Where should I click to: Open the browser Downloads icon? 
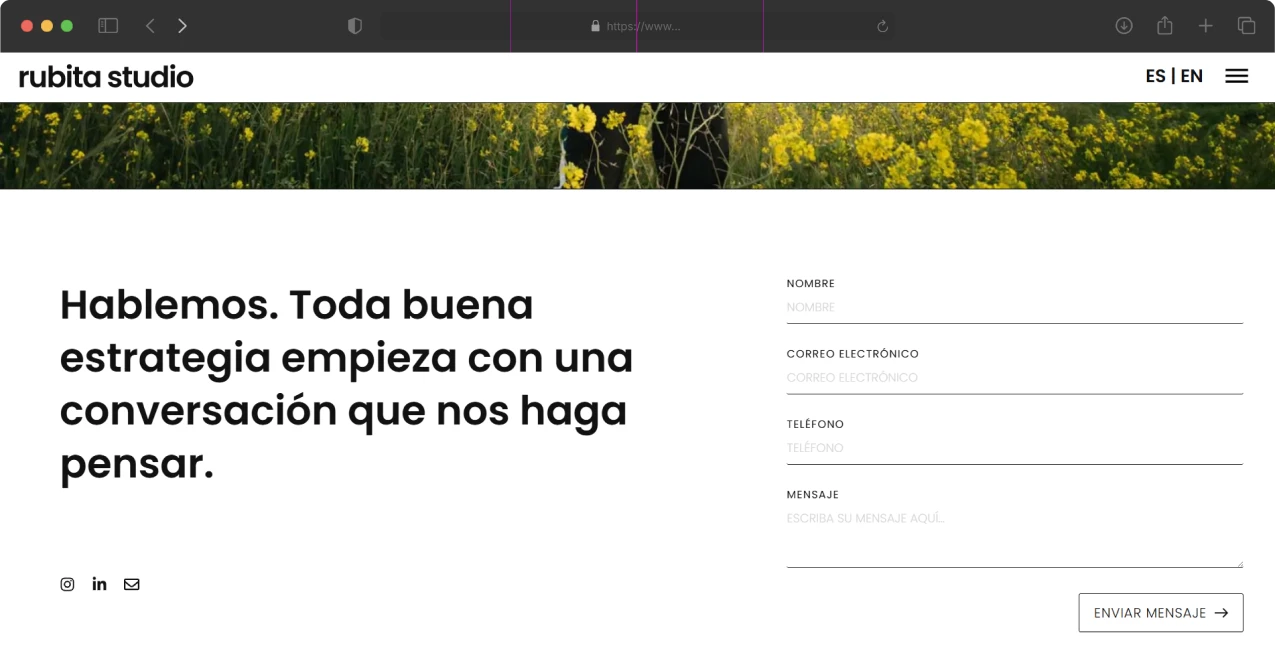point(1124,26)
